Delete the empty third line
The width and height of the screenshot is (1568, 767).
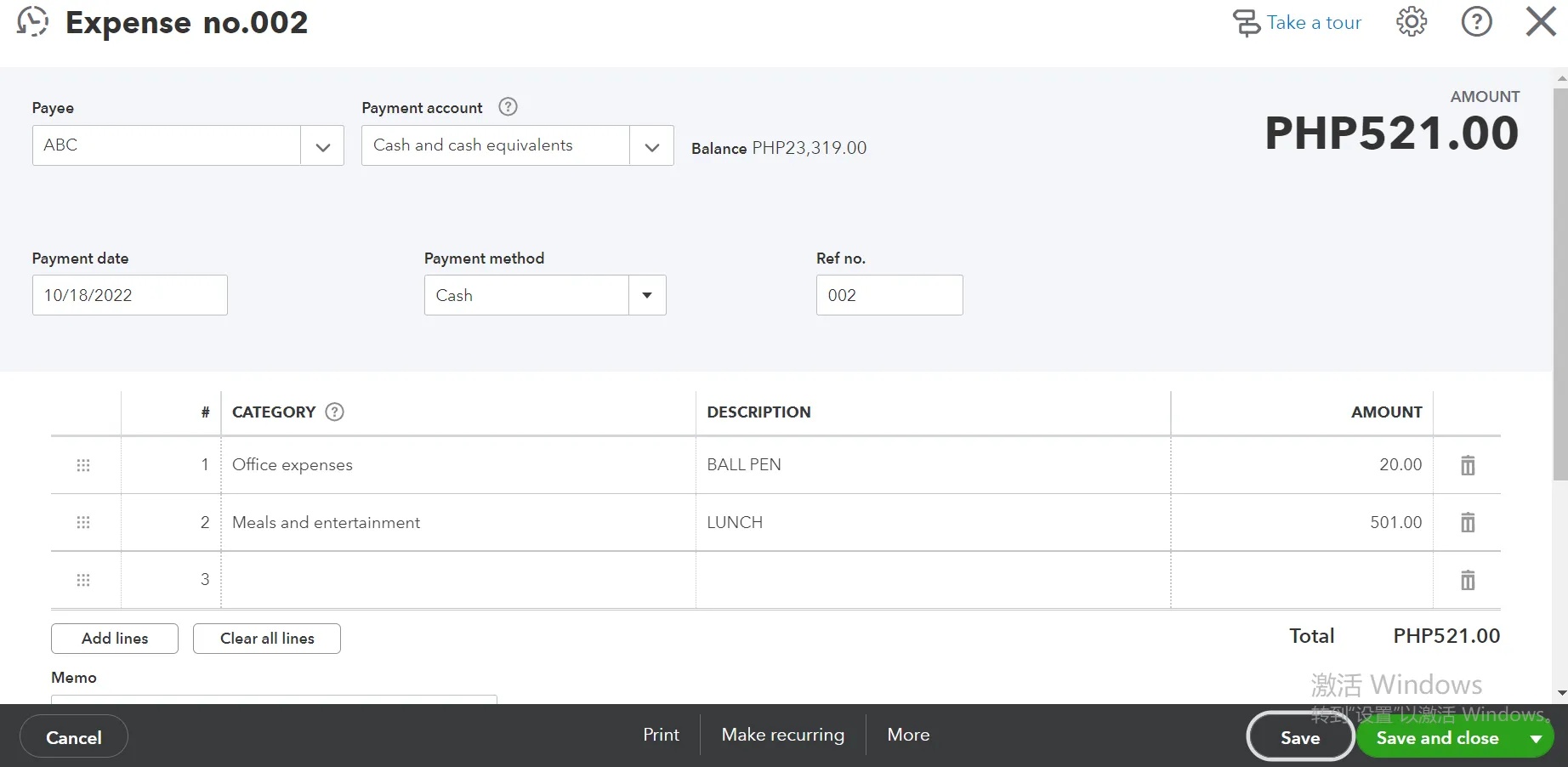tap(1468, 580)
